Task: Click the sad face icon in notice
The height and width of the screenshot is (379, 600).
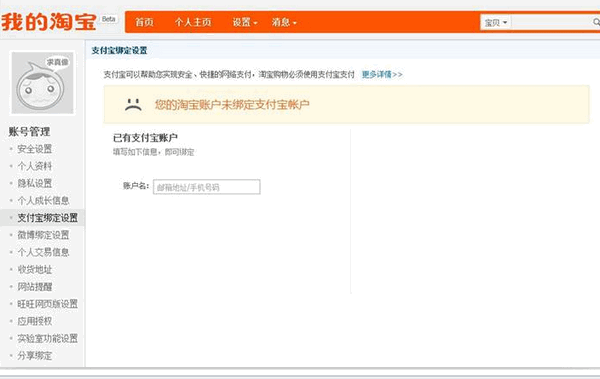Action: coord(133,104)
